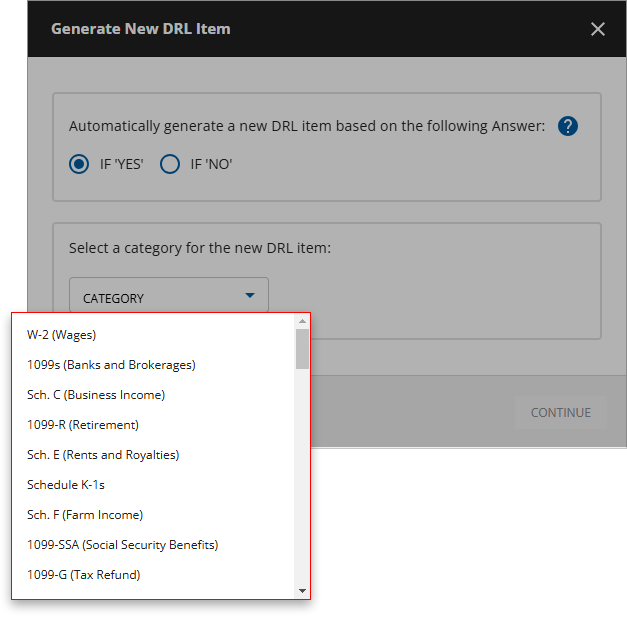Choose 1099-G (Tax Refund) category
This screenshot has width=627, height=627.
pos(84,575)
